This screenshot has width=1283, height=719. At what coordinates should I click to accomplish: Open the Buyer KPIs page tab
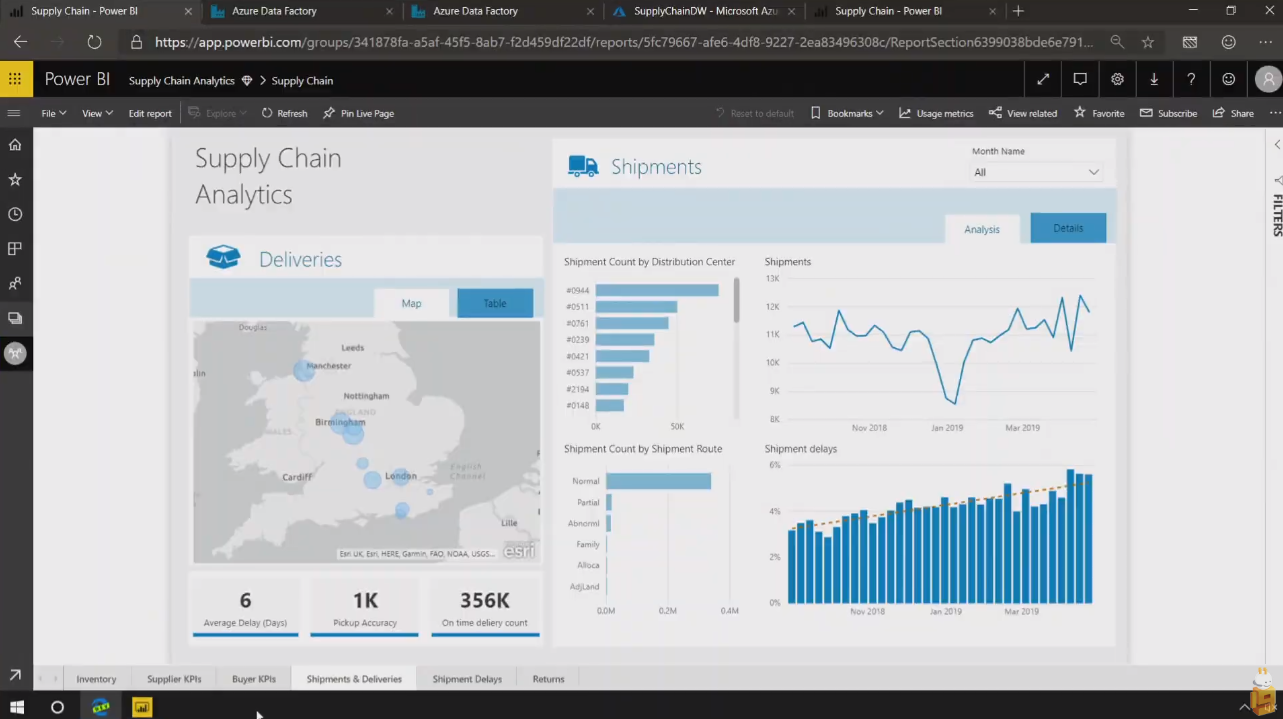pyautogui.click(x=254, y=679)
